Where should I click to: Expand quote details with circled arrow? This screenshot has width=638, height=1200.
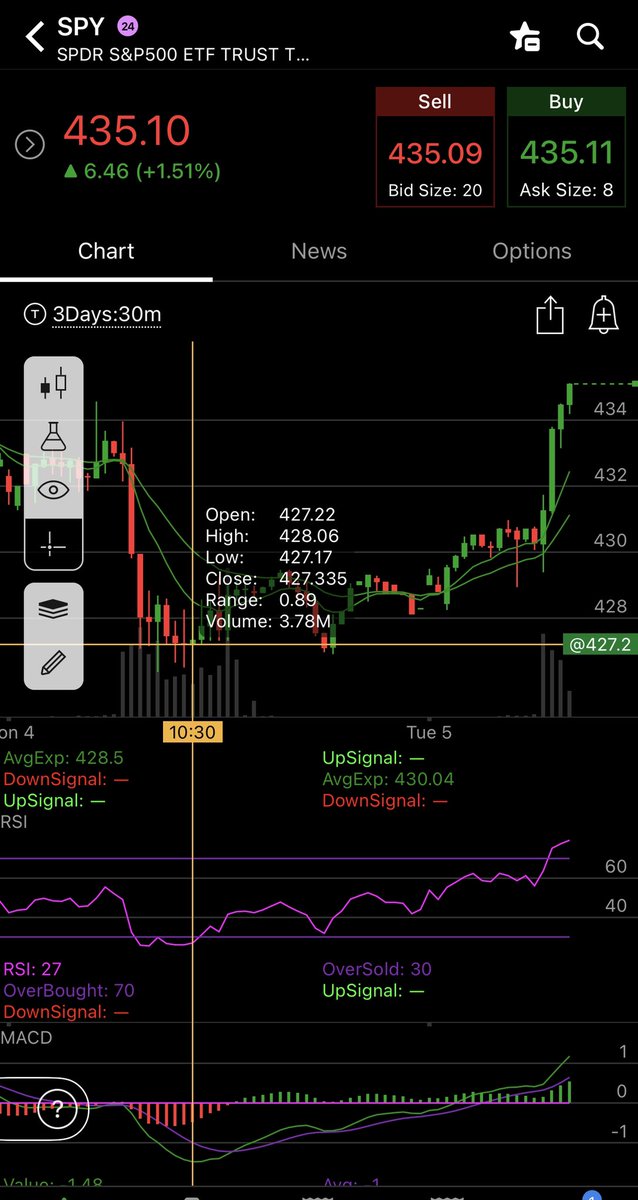(x=30, y=145)
